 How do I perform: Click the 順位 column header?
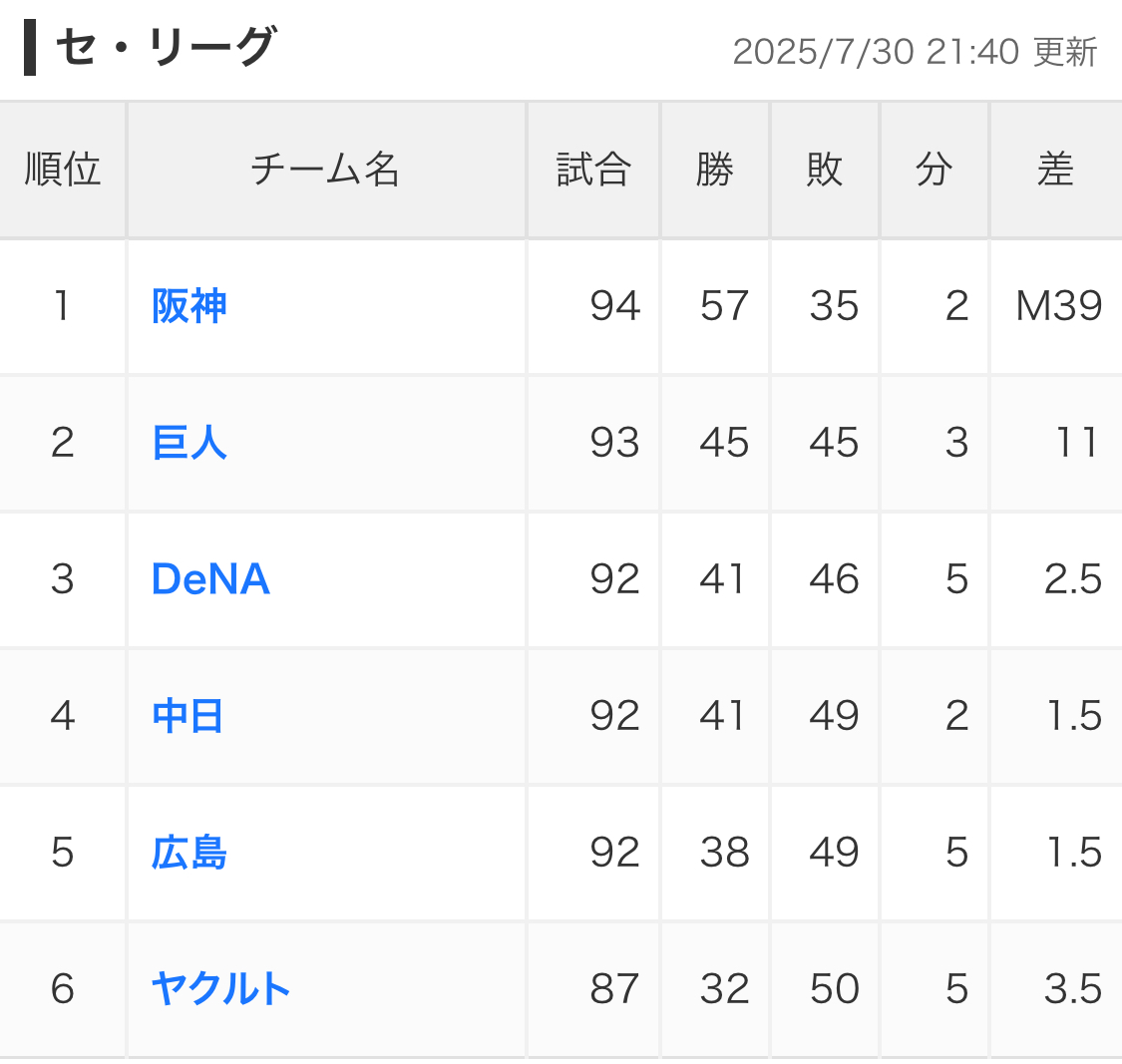tap(62, 170)
